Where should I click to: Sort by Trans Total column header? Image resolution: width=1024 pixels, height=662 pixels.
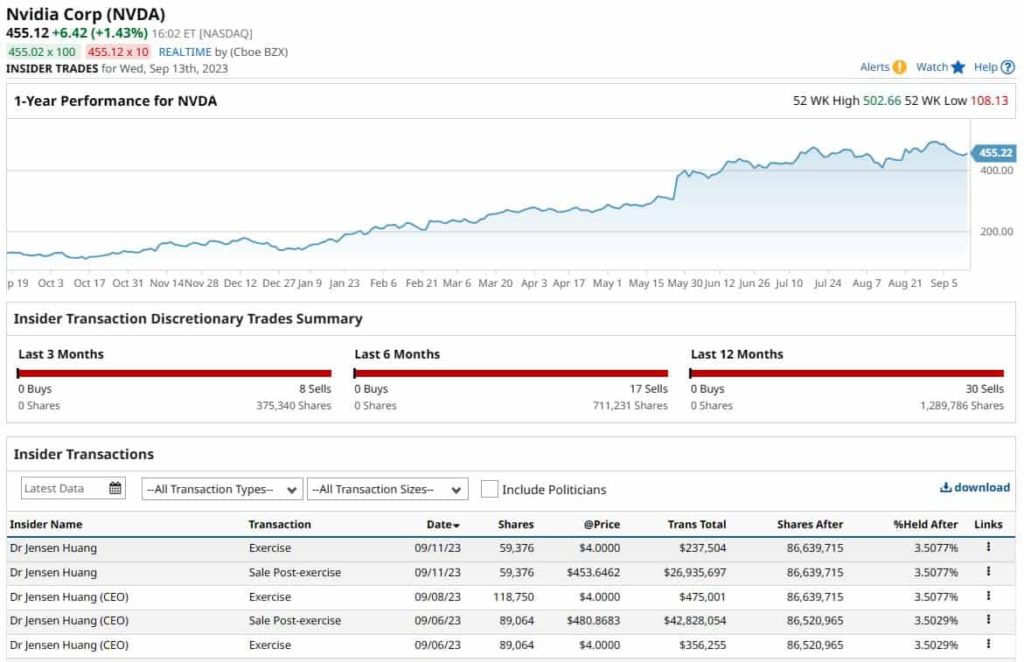[x=697, y=524]
